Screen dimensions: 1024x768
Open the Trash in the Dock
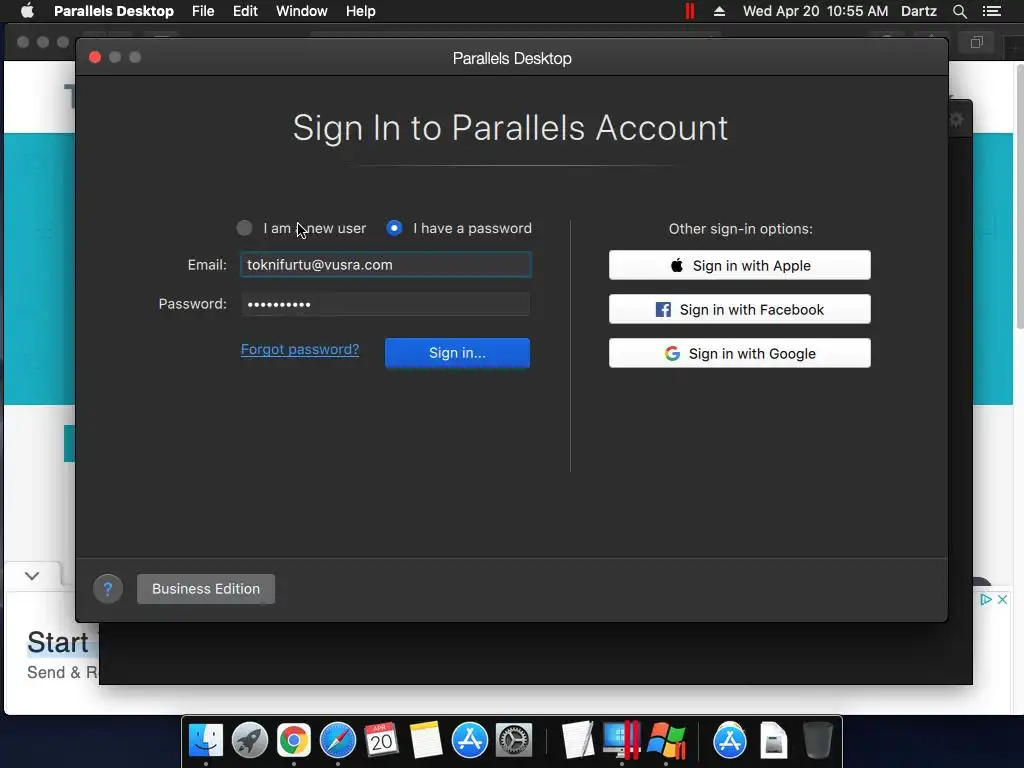(x=817, y=741)
